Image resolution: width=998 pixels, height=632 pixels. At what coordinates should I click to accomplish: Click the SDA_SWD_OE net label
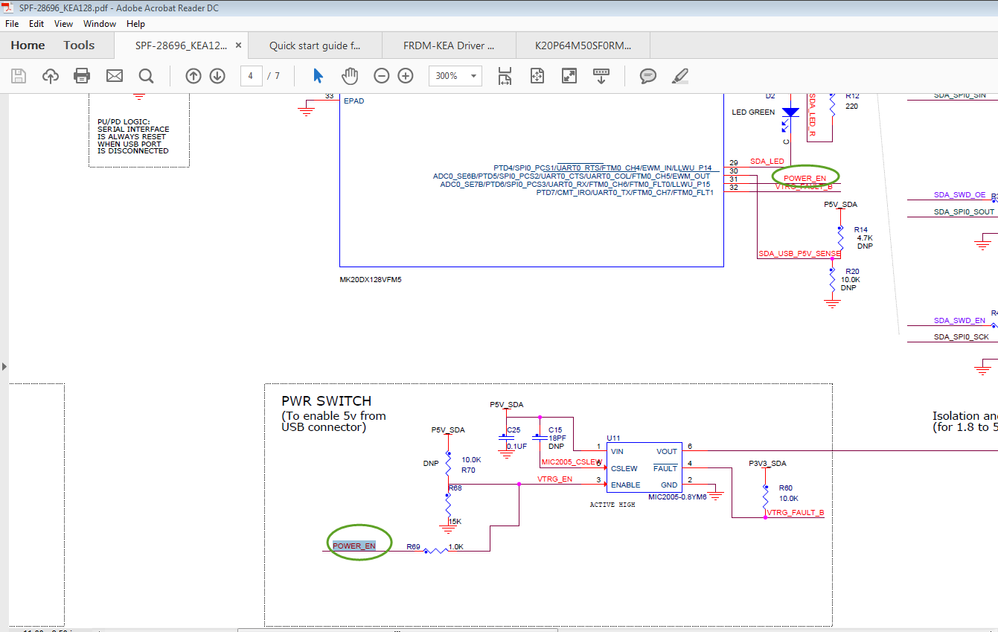pyautogui.click(x=960, y=195)
